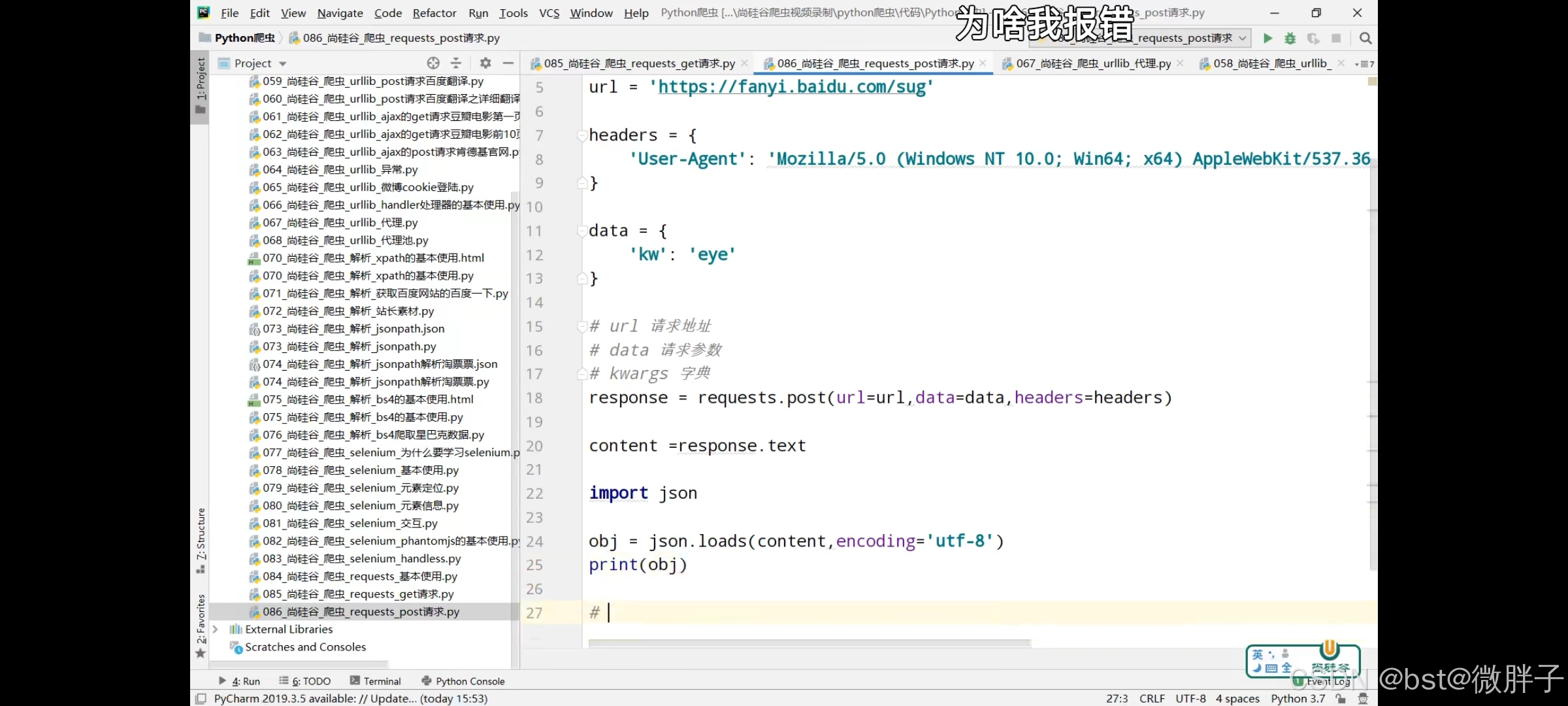The width and height of the screenshot is (1568, 706).
Task: Open 068 urllib_代理池.py file
Action: (x=338, y=241)
